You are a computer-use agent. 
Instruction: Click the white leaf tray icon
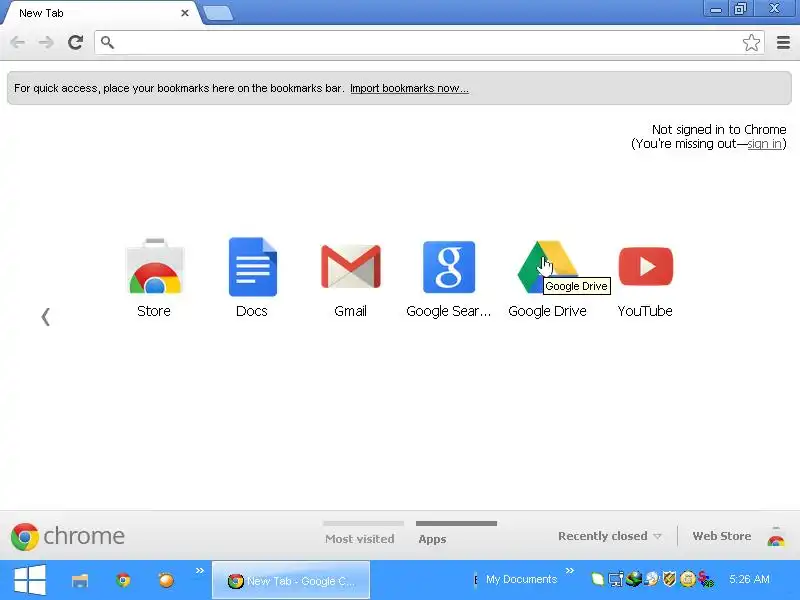(x=597, y=579)
